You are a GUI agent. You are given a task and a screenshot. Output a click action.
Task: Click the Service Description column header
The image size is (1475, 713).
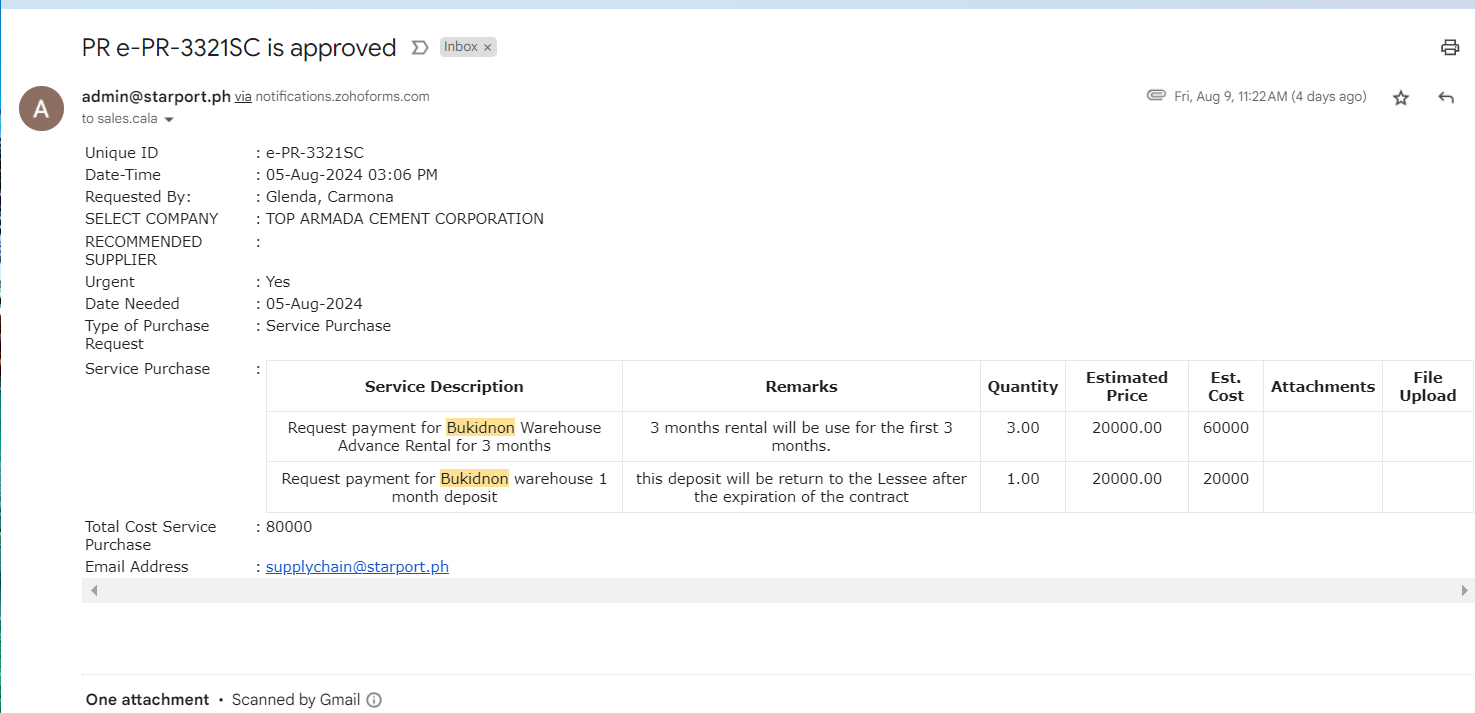point(444,386)
